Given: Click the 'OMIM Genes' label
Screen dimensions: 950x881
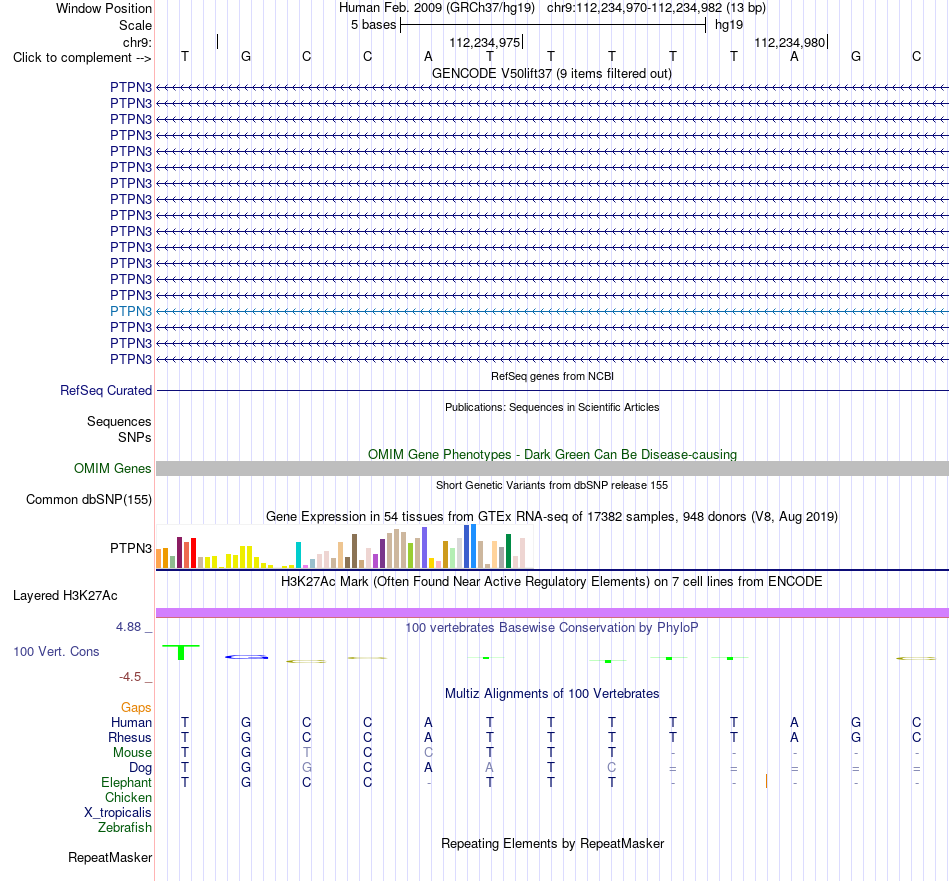Looking at the screenshot, I should [113, 468].
